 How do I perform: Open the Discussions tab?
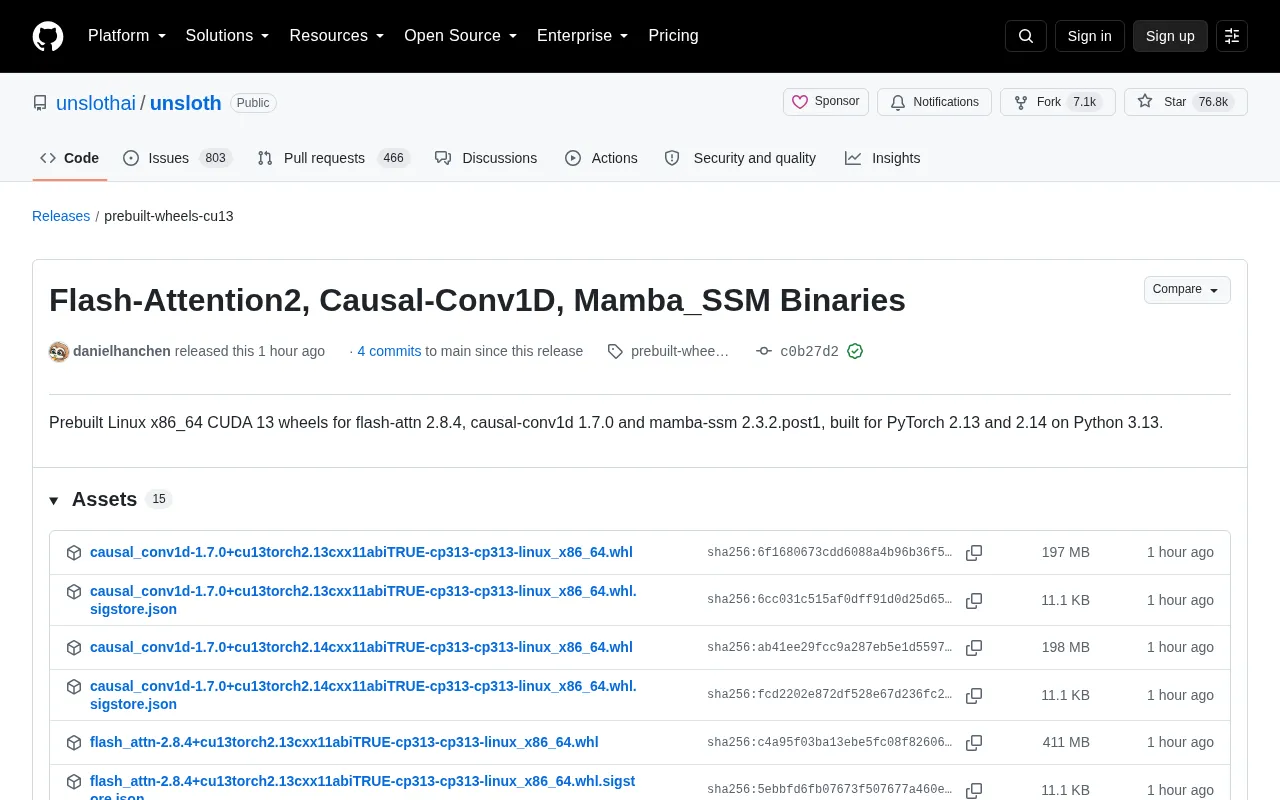pyautogui.click(x=486, y=158)
